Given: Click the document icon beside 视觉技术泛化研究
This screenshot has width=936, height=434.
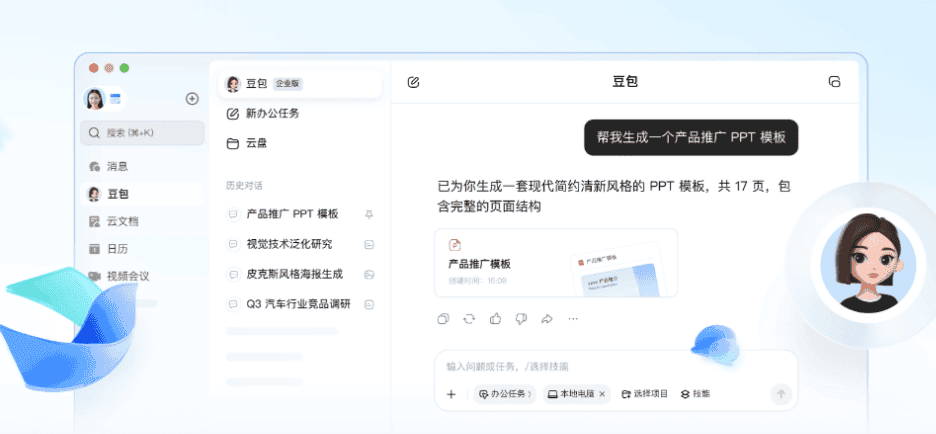Looking at the screenshot, I should coord(369,244).
